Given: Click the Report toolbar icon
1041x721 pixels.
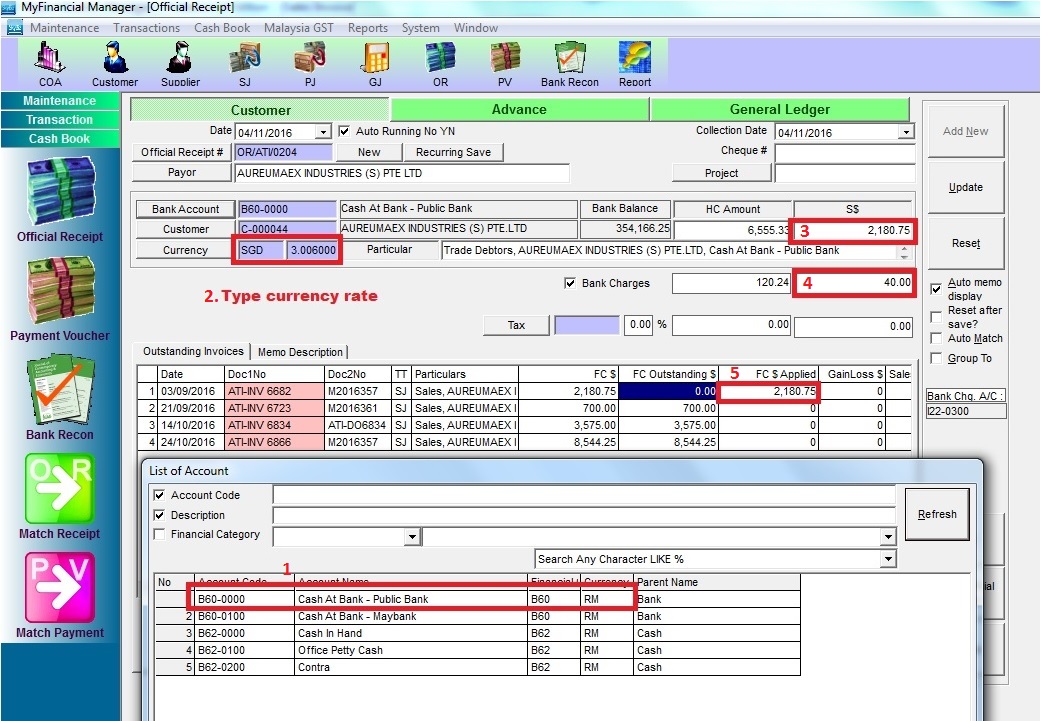Looking at the screenshot, I should coord(634,63).
